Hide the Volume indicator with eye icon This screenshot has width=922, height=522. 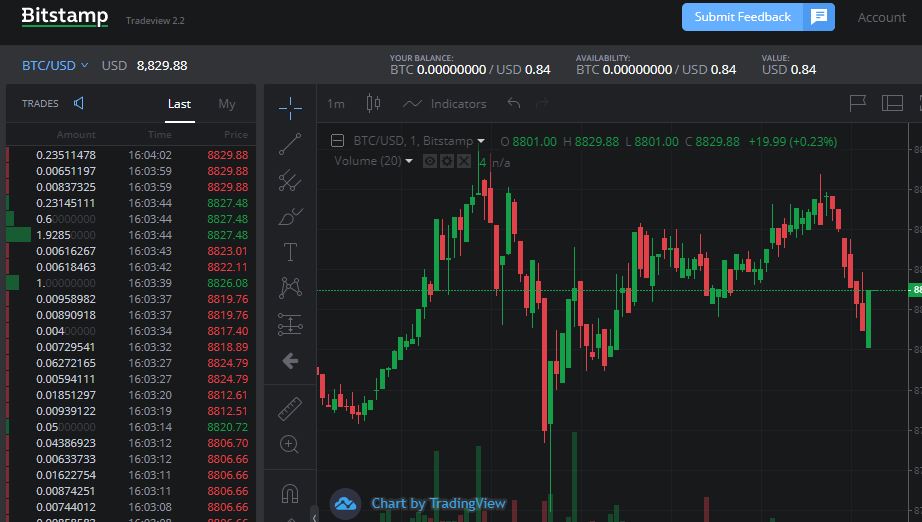coord(430,161)
